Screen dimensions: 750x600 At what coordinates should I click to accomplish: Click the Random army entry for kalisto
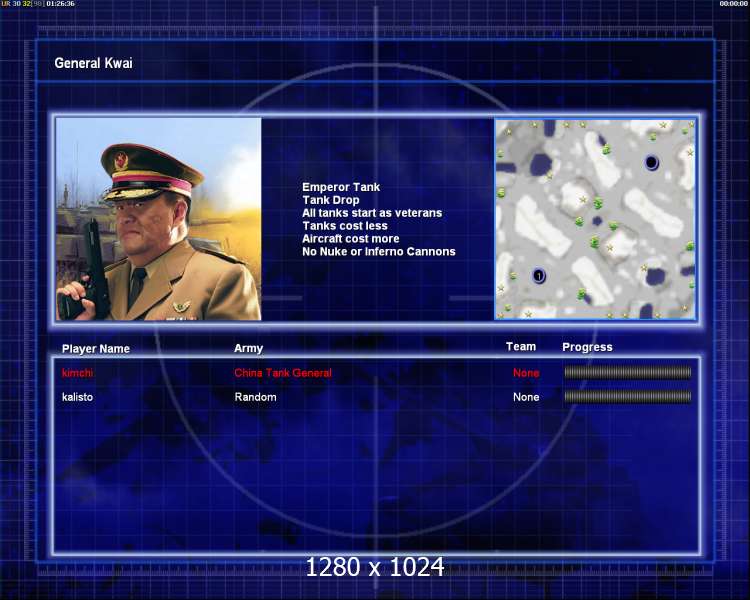pos(255,397)
